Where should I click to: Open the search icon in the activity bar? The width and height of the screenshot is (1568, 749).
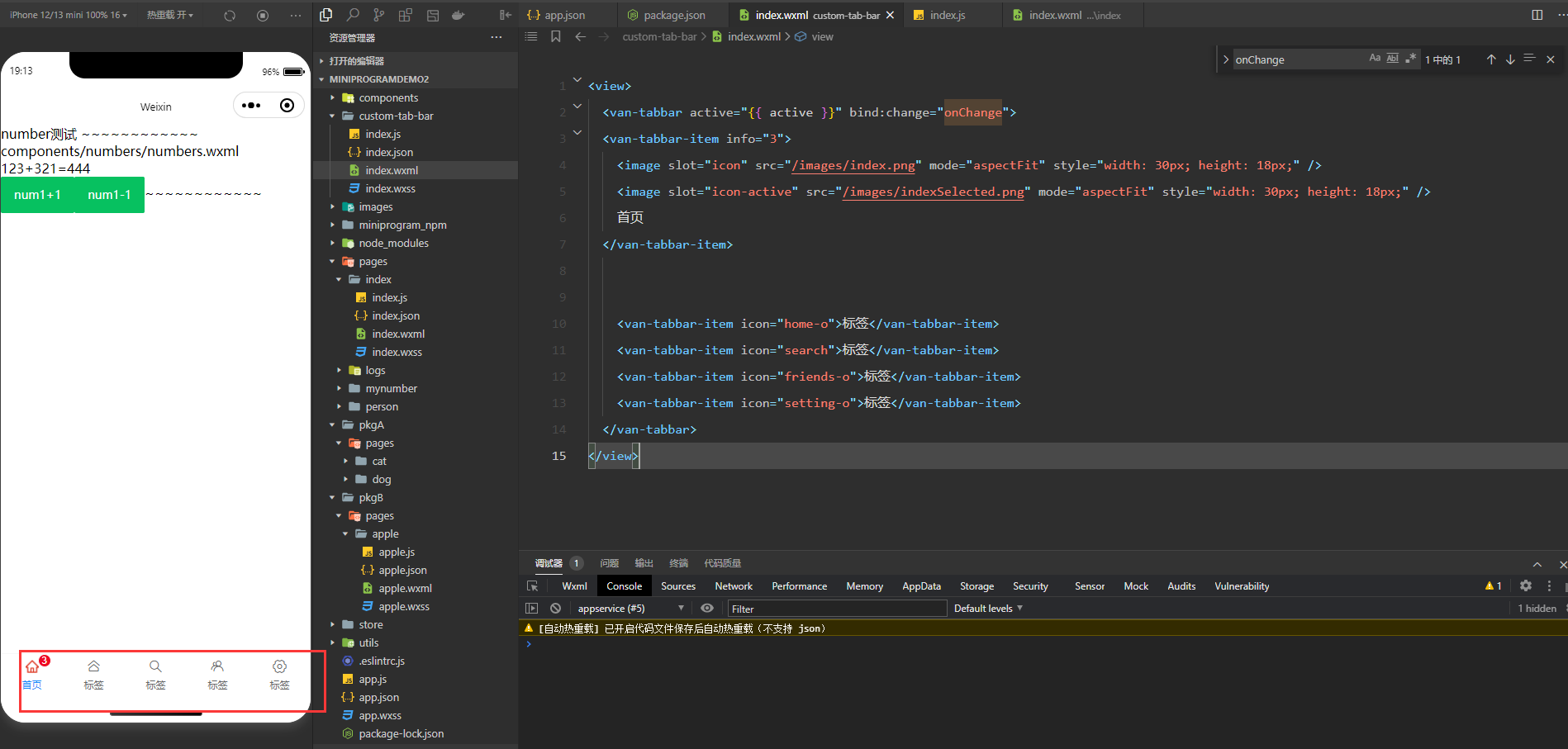353,15
